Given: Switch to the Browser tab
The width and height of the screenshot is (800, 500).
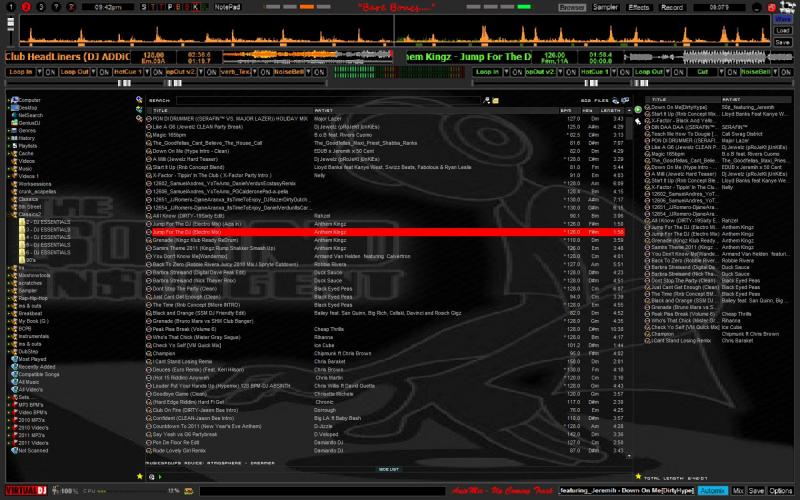Looking at the screenshot, I should click(572, 7).
